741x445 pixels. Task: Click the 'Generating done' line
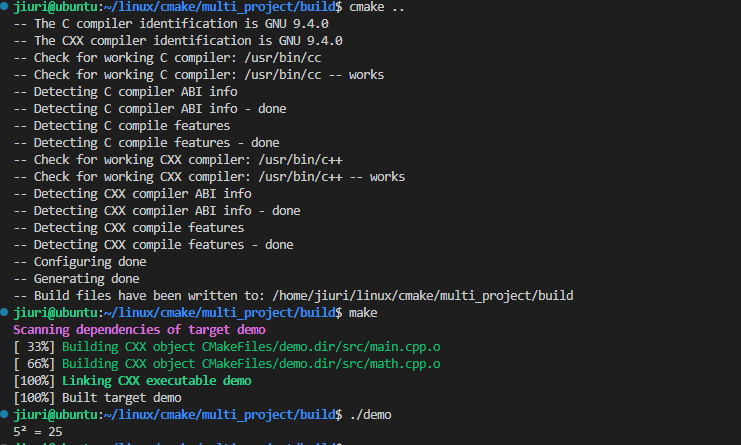77,279
